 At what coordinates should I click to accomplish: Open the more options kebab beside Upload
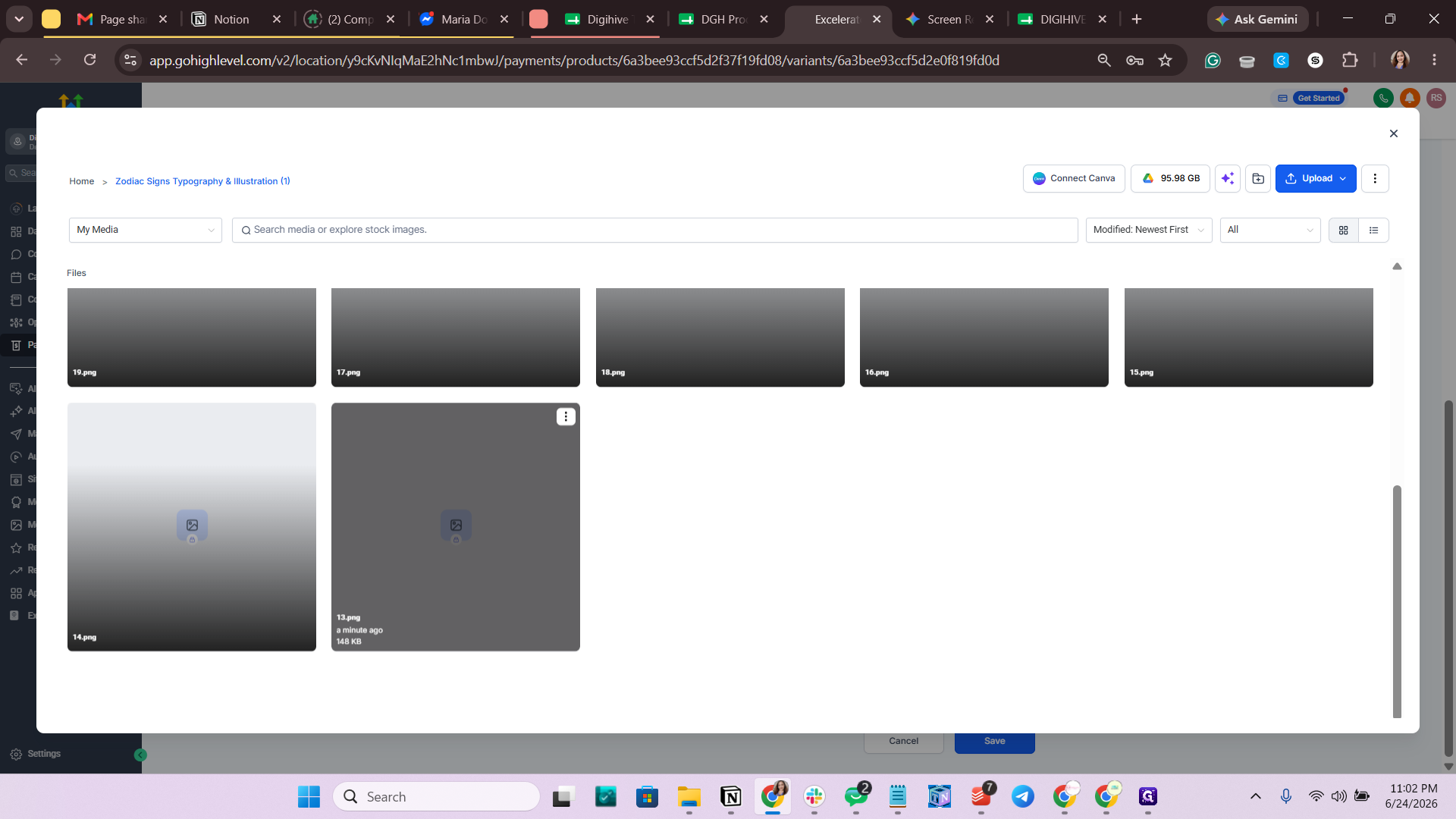1375,179
